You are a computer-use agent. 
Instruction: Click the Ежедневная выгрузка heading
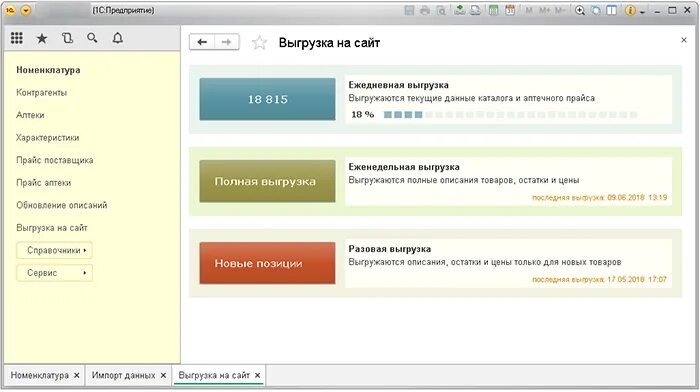click(399, 85)
